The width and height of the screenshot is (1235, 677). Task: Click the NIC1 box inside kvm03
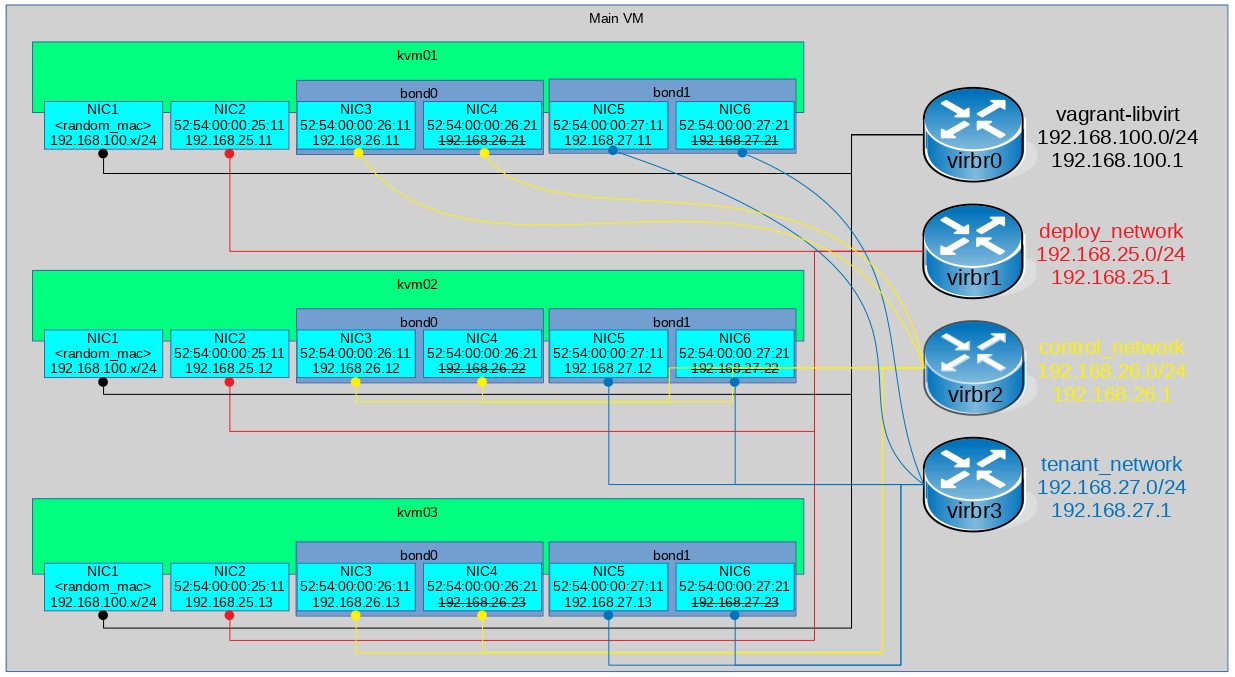[103, 586]
